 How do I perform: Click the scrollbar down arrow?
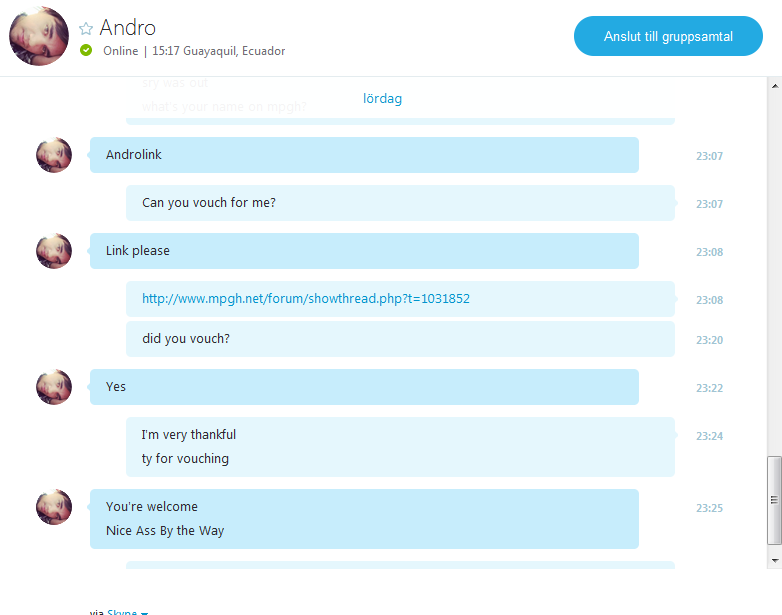tap(775, 561)
